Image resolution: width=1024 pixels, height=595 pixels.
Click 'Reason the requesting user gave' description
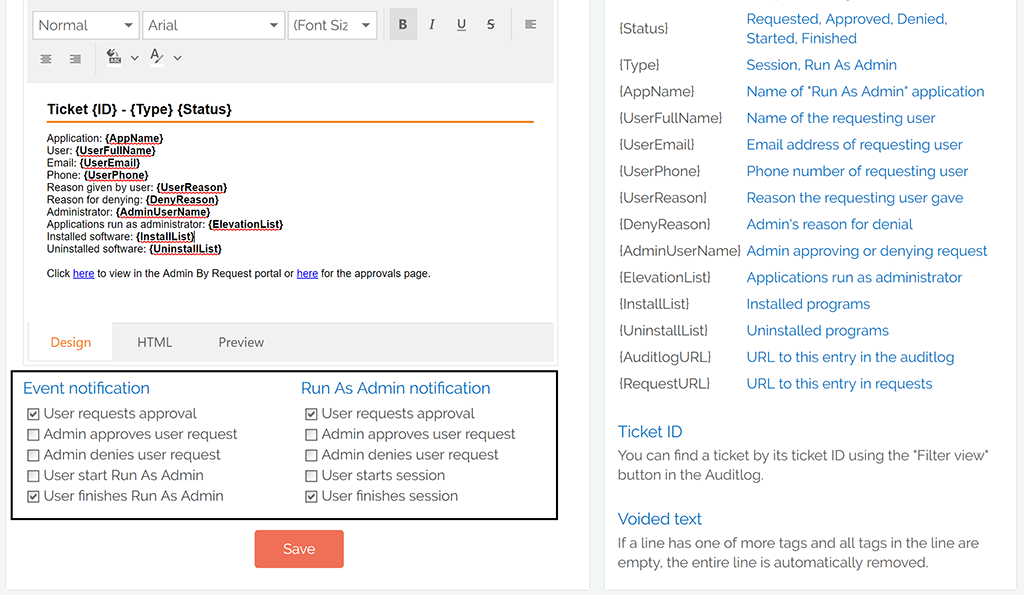(855, 198)
